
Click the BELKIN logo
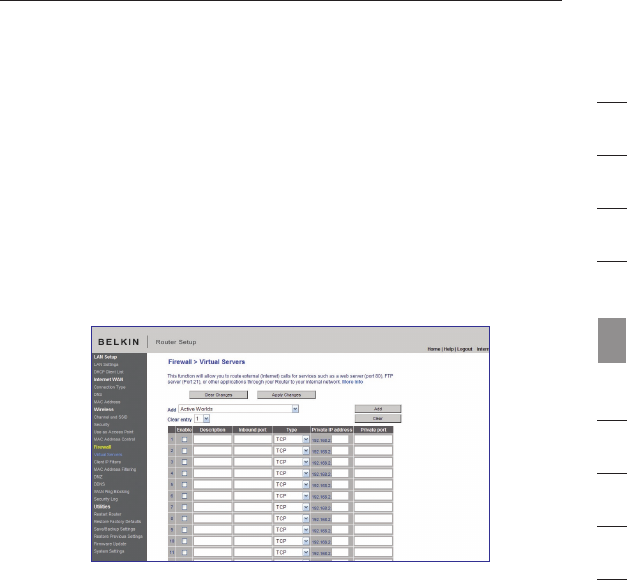pos(119,342)
